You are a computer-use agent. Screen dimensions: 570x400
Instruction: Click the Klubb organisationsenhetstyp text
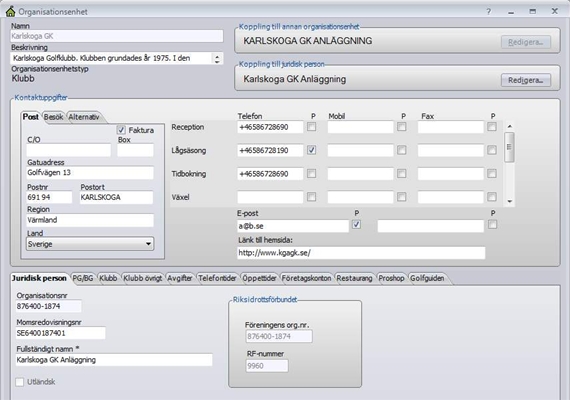[x=23, y=79]
